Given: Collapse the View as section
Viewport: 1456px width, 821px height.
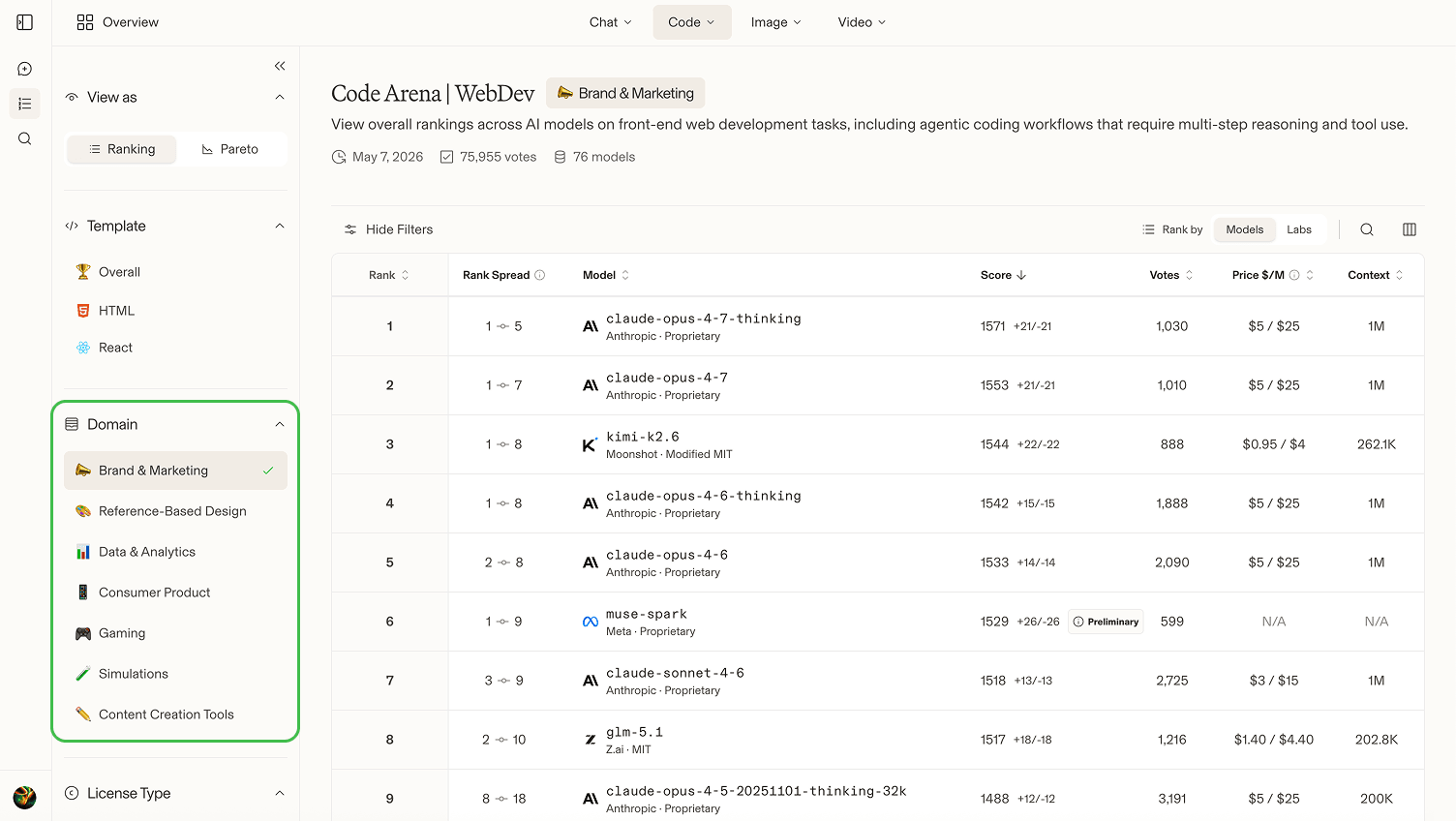Looking at the screenshot, I should (280, 97).
